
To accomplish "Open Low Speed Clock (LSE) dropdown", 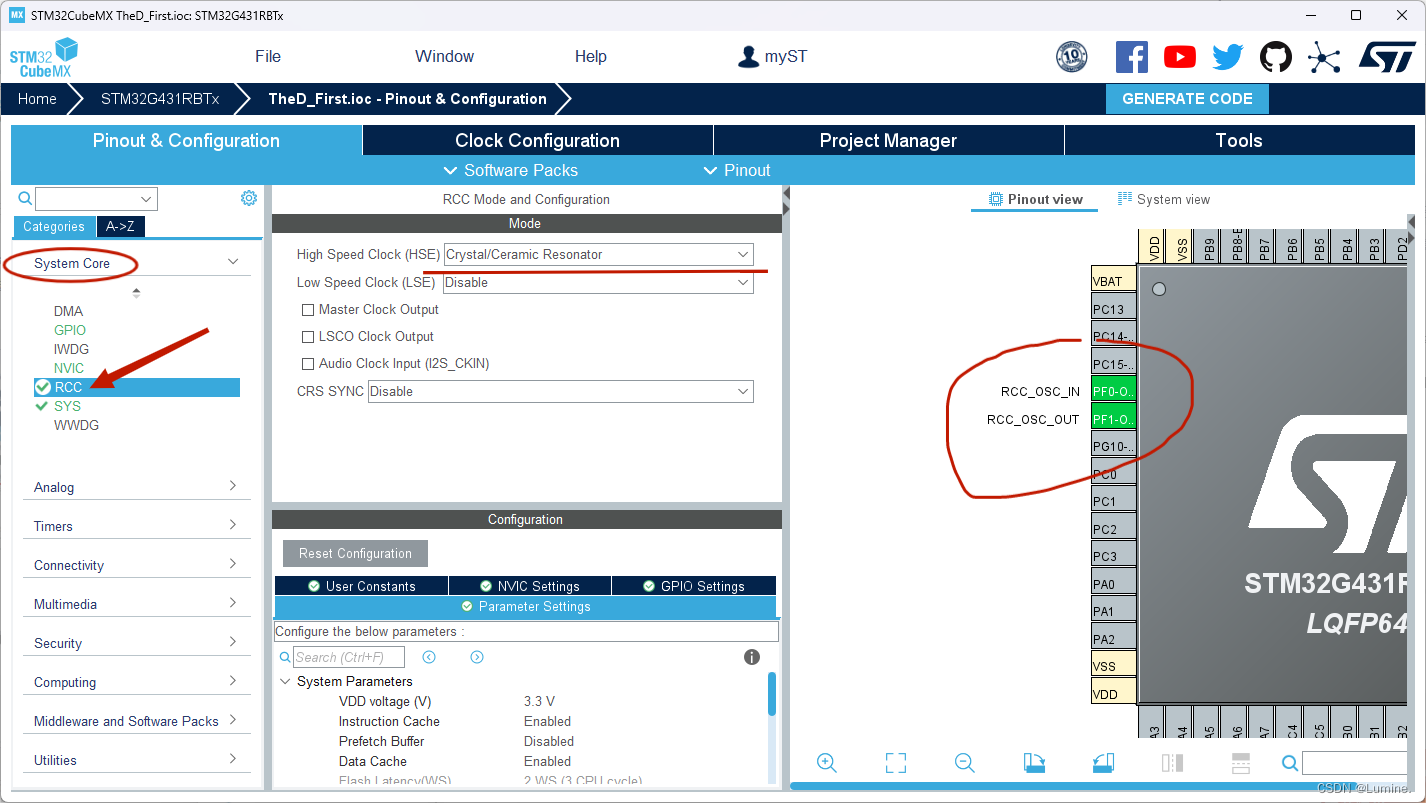I will (x=598, y=283).
